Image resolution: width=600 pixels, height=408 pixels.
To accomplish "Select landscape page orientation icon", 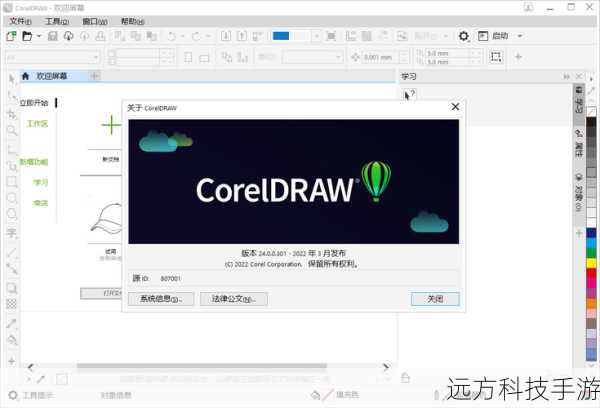I will pyautogui.click(x=204, y=58).
